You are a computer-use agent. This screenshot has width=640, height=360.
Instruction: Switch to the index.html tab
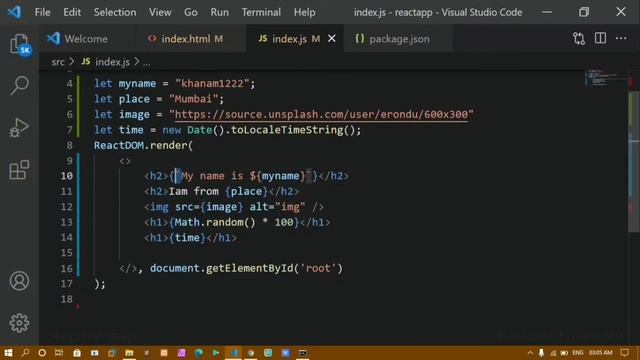click(x=191, y=39)
